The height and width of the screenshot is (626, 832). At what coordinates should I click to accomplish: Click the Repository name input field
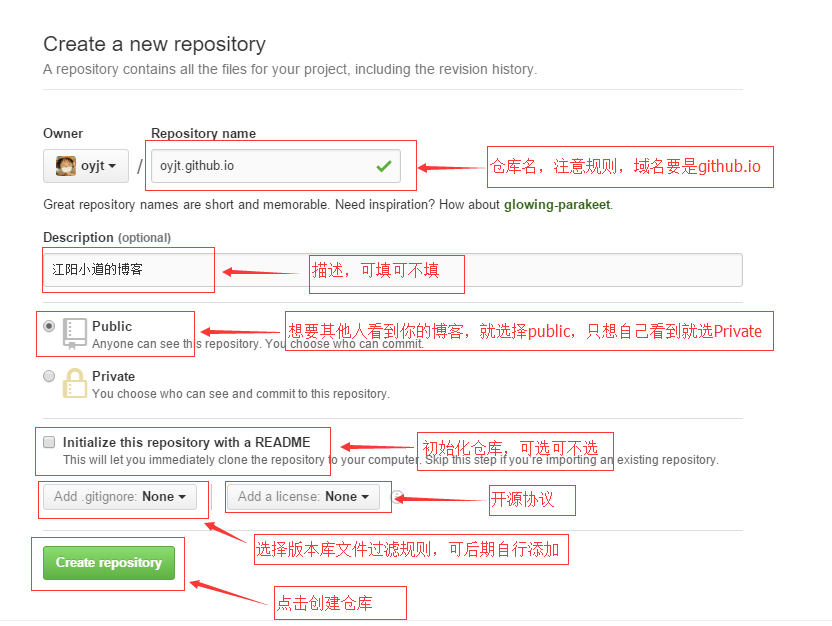click(275, 166)
